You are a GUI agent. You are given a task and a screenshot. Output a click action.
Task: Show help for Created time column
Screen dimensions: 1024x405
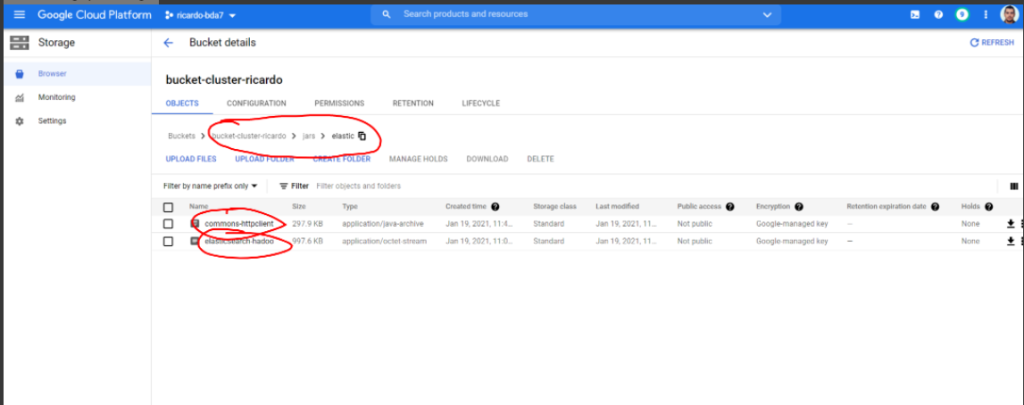(495, 206)
